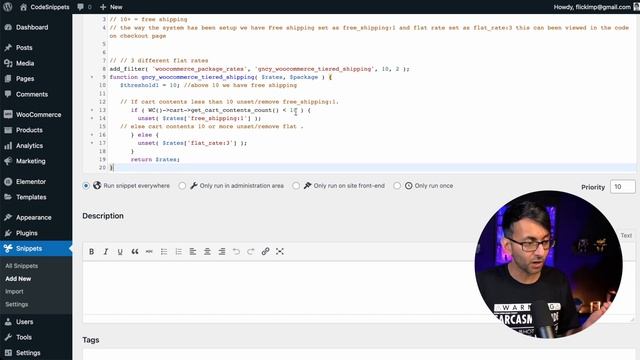Toggle bold in description editor

point(91,251)
